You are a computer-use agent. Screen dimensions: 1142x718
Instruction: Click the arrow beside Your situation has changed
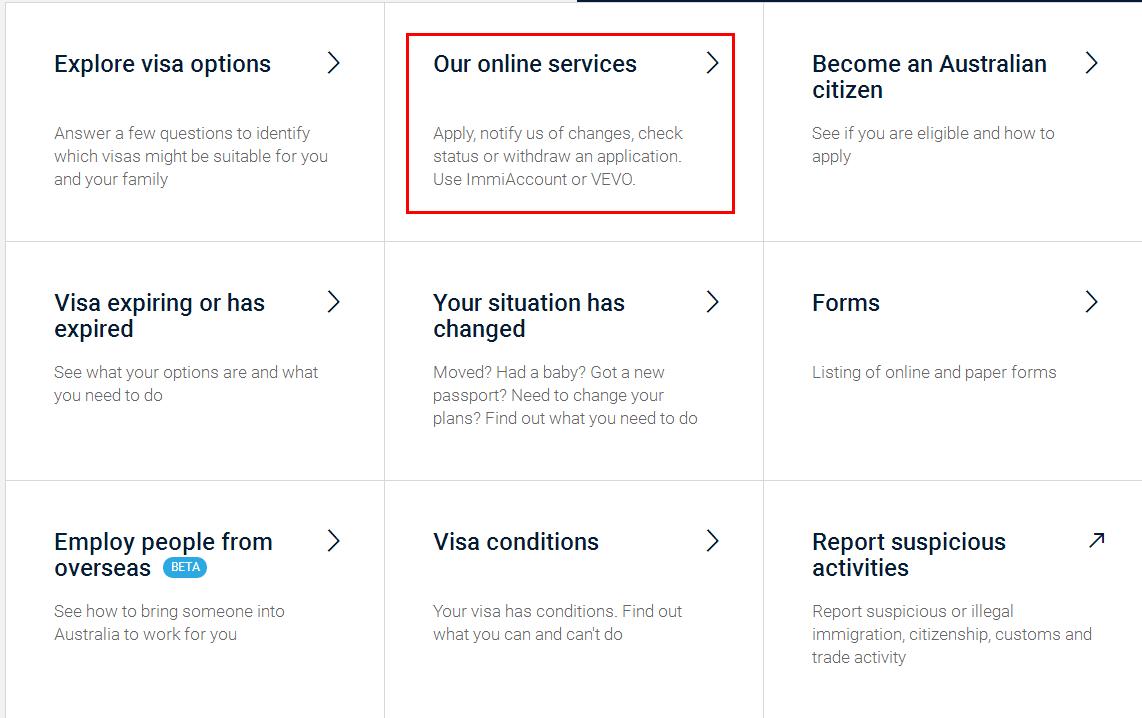(712, 302)
